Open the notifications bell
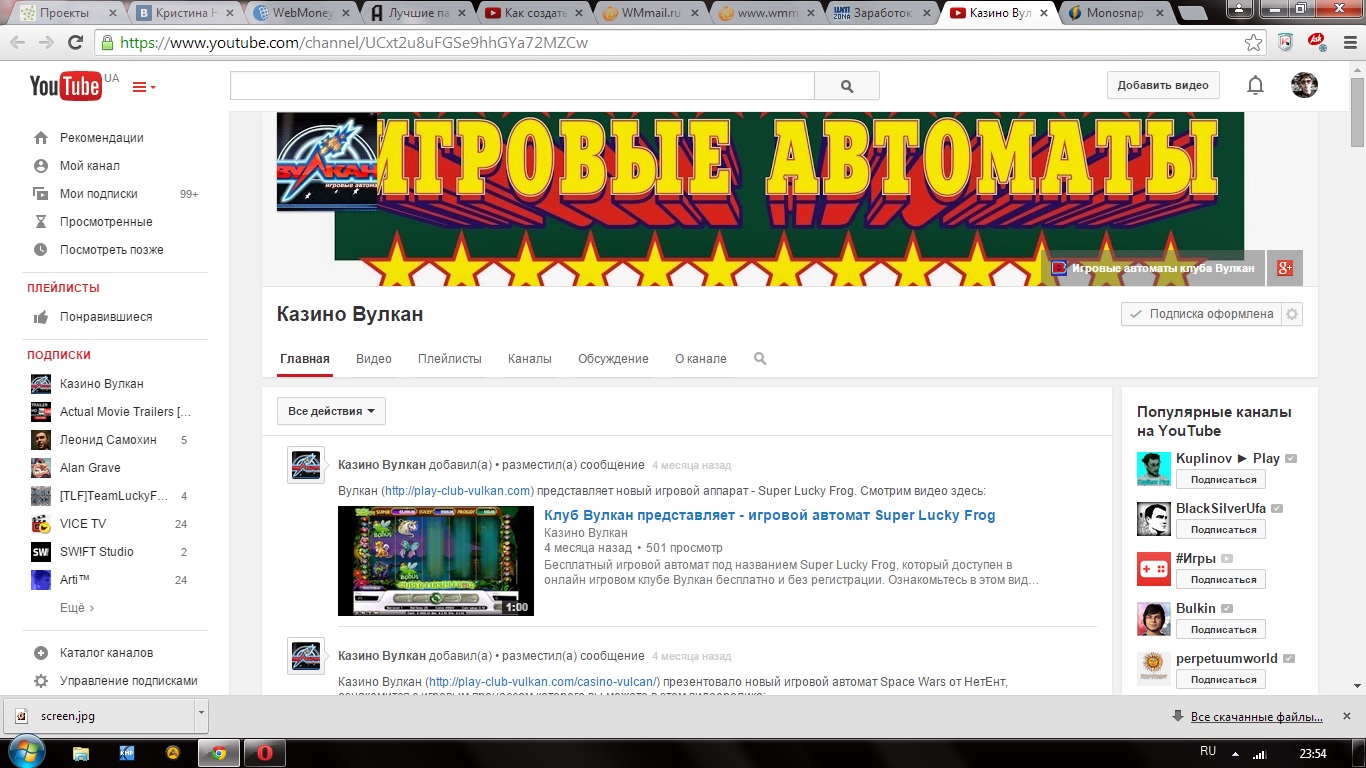This screenshot has height=768, width=1366. click(1256, 86)
